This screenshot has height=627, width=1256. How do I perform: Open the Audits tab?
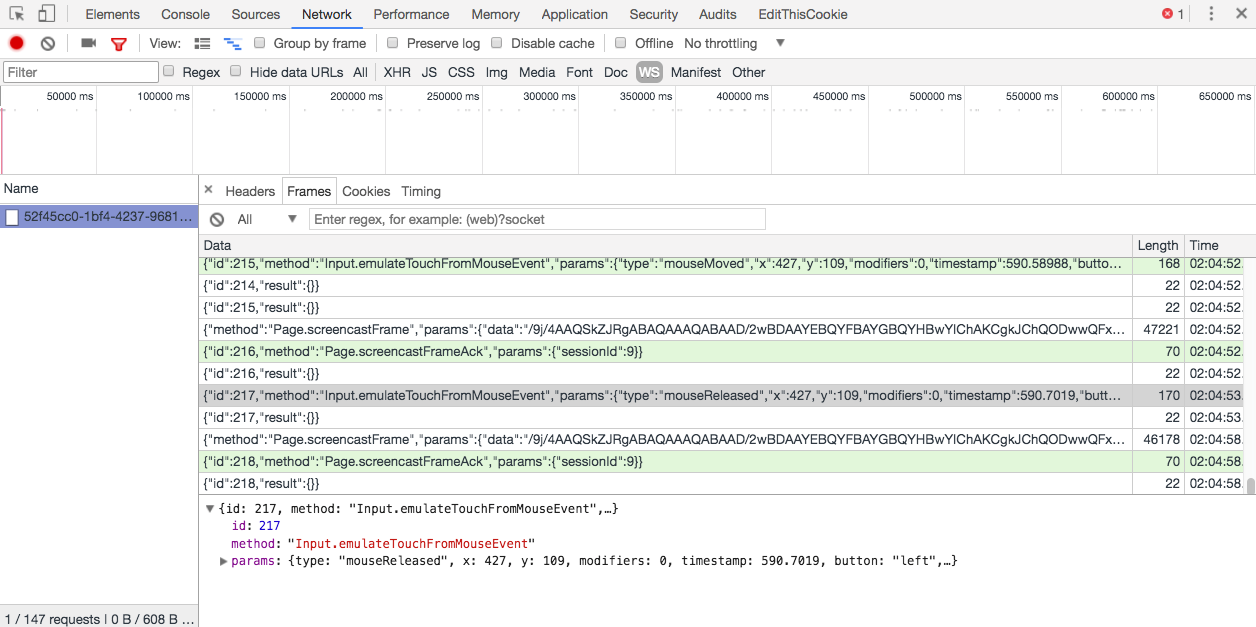pos(718,14)
